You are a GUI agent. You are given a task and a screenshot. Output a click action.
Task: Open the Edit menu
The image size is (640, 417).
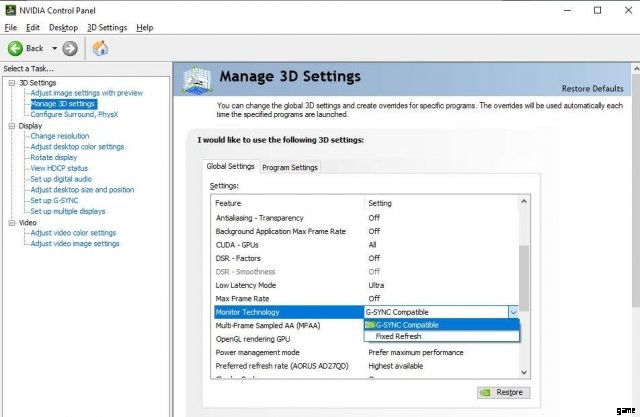[x=33, y=27]
